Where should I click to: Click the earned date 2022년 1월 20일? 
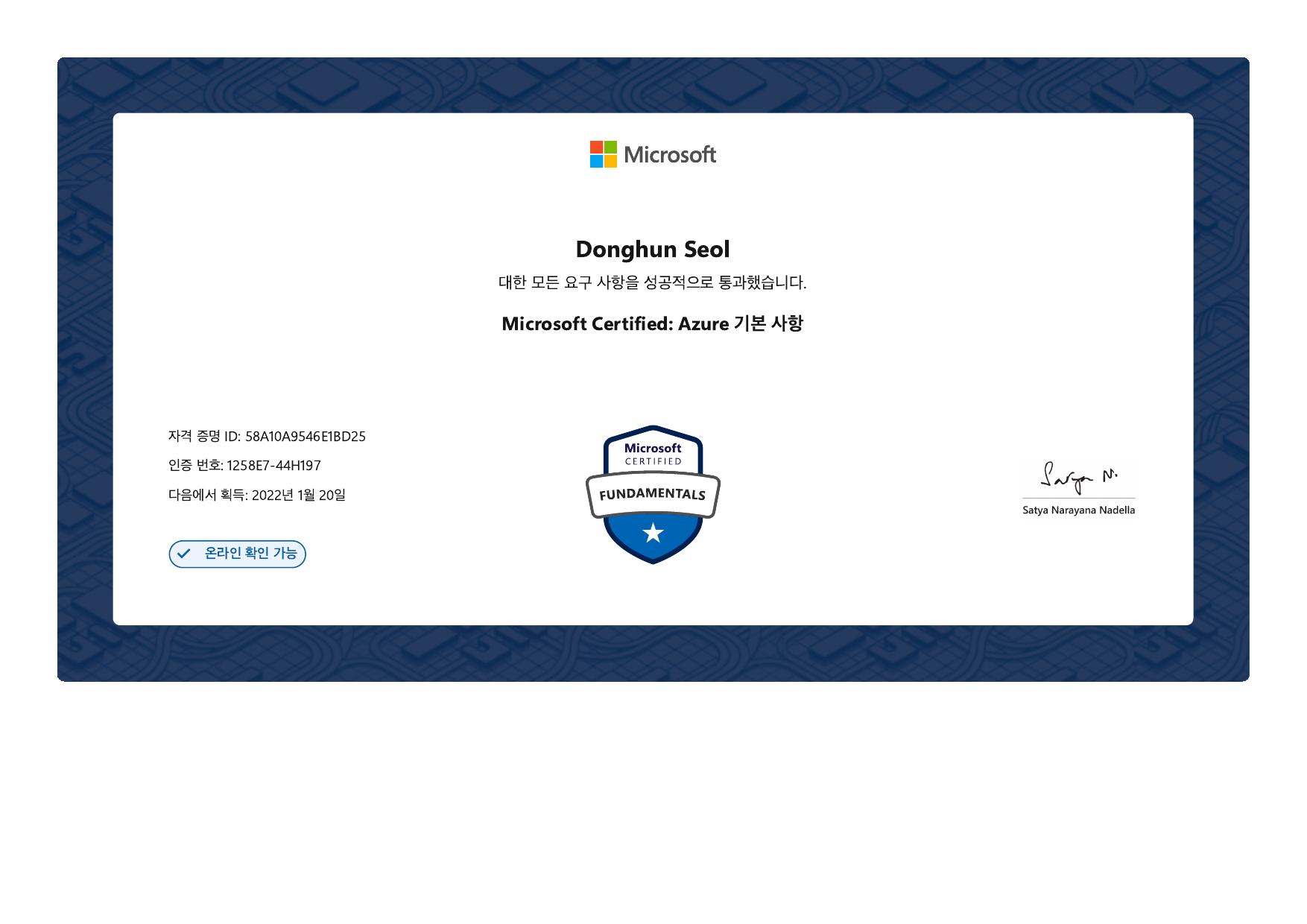click(298, 496)
